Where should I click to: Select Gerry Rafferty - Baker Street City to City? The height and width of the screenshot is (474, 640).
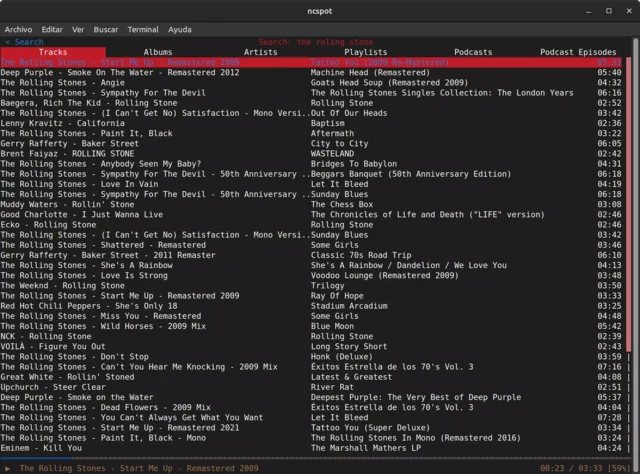click(x=311, y=144)
